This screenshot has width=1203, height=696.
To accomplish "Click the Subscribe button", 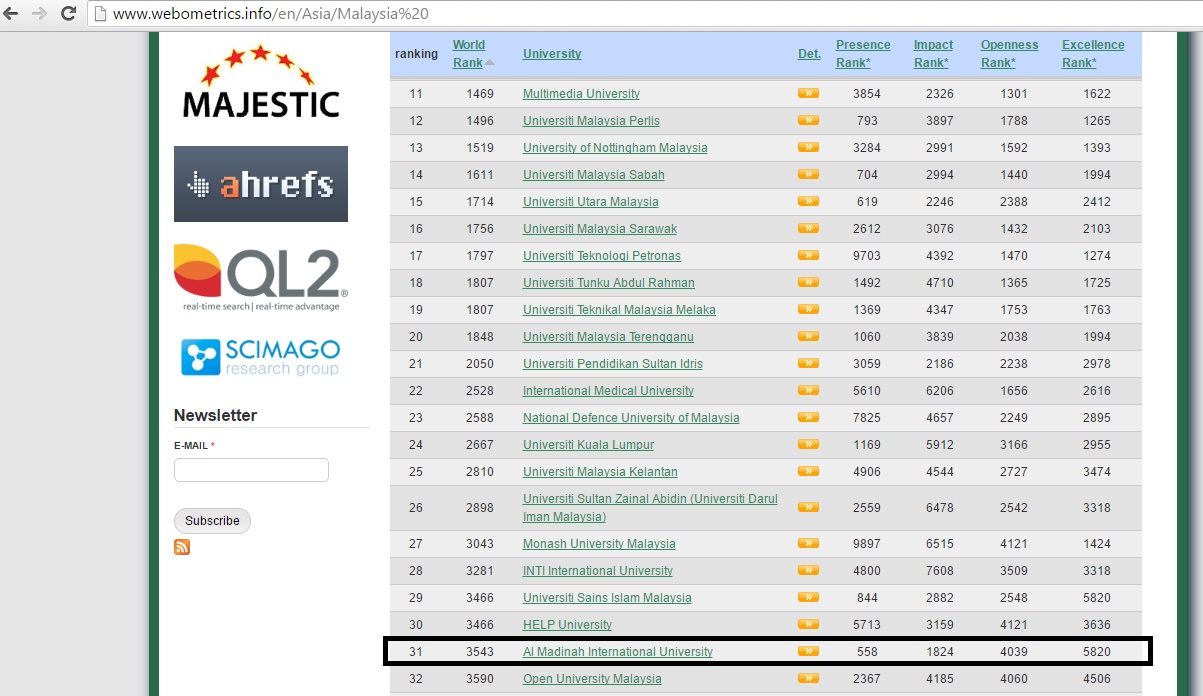I will [212, 521].
